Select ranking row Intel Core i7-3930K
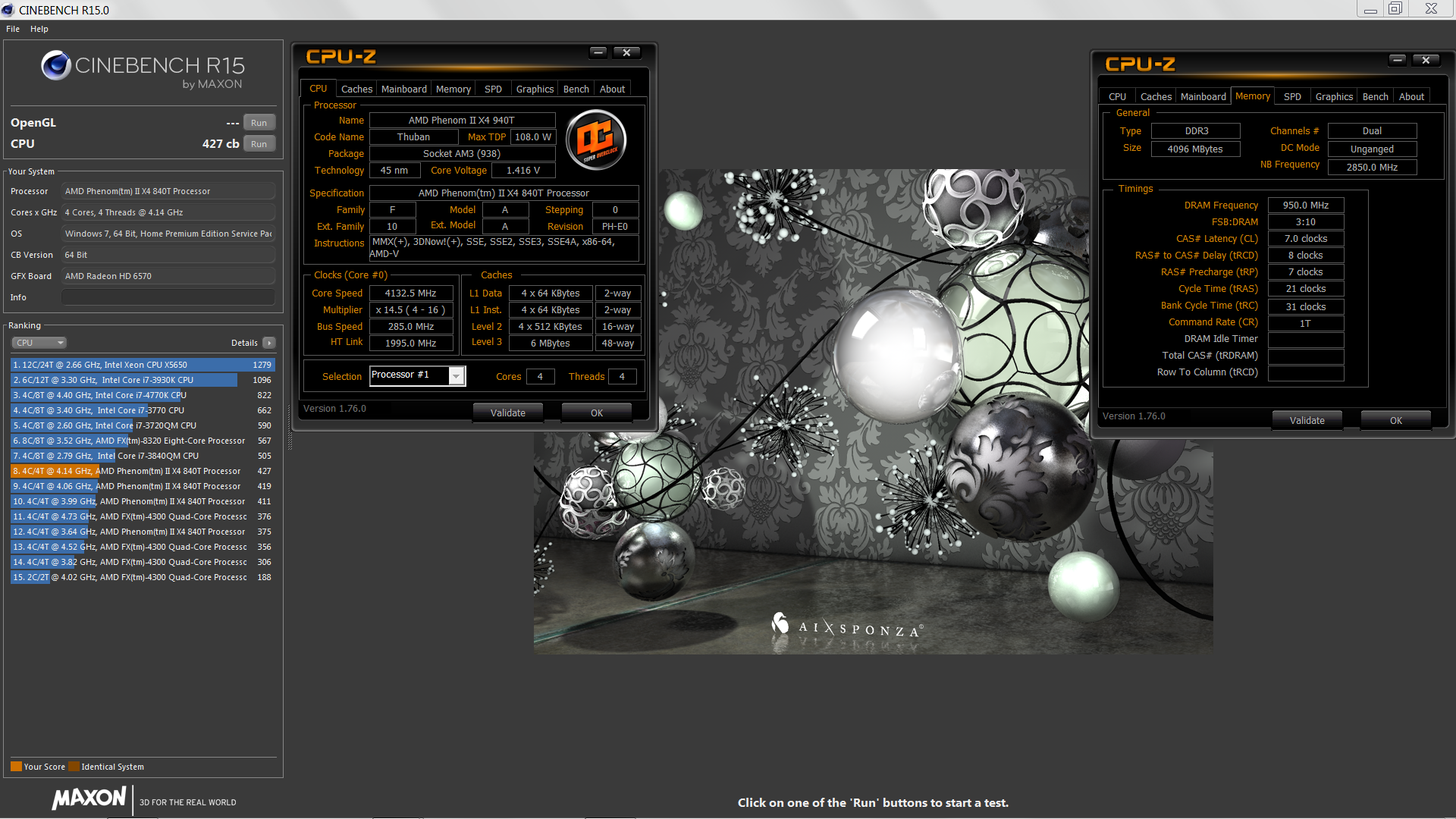 143,380
